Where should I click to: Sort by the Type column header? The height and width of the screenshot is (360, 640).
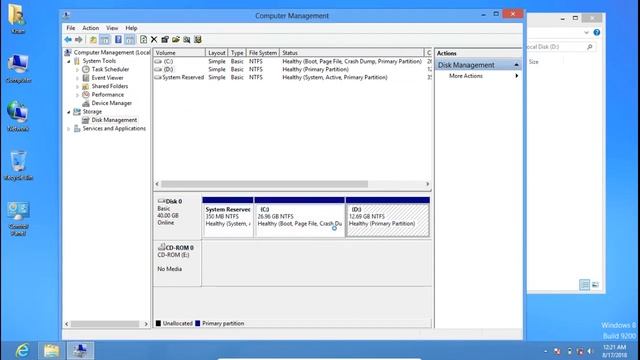tap(237, 53)
